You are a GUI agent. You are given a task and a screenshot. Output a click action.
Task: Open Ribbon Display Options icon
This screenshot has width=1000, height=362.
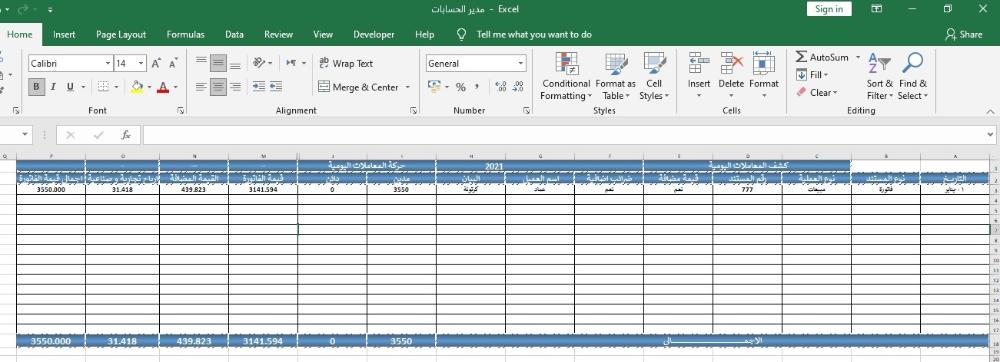(x=877, y=8)
